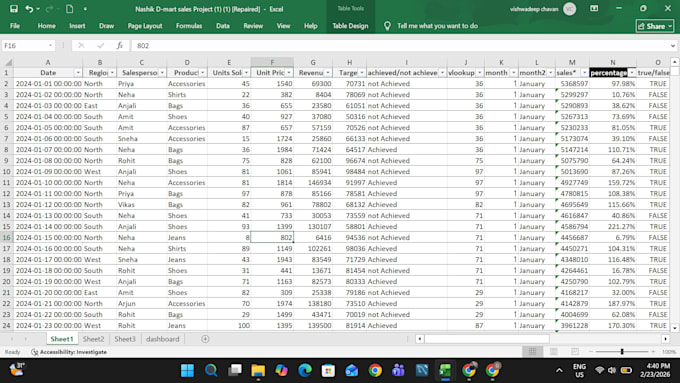Open the vlookup column filter dropdown
Viewport: 680px width, 383px height.
tap(479, 72)
